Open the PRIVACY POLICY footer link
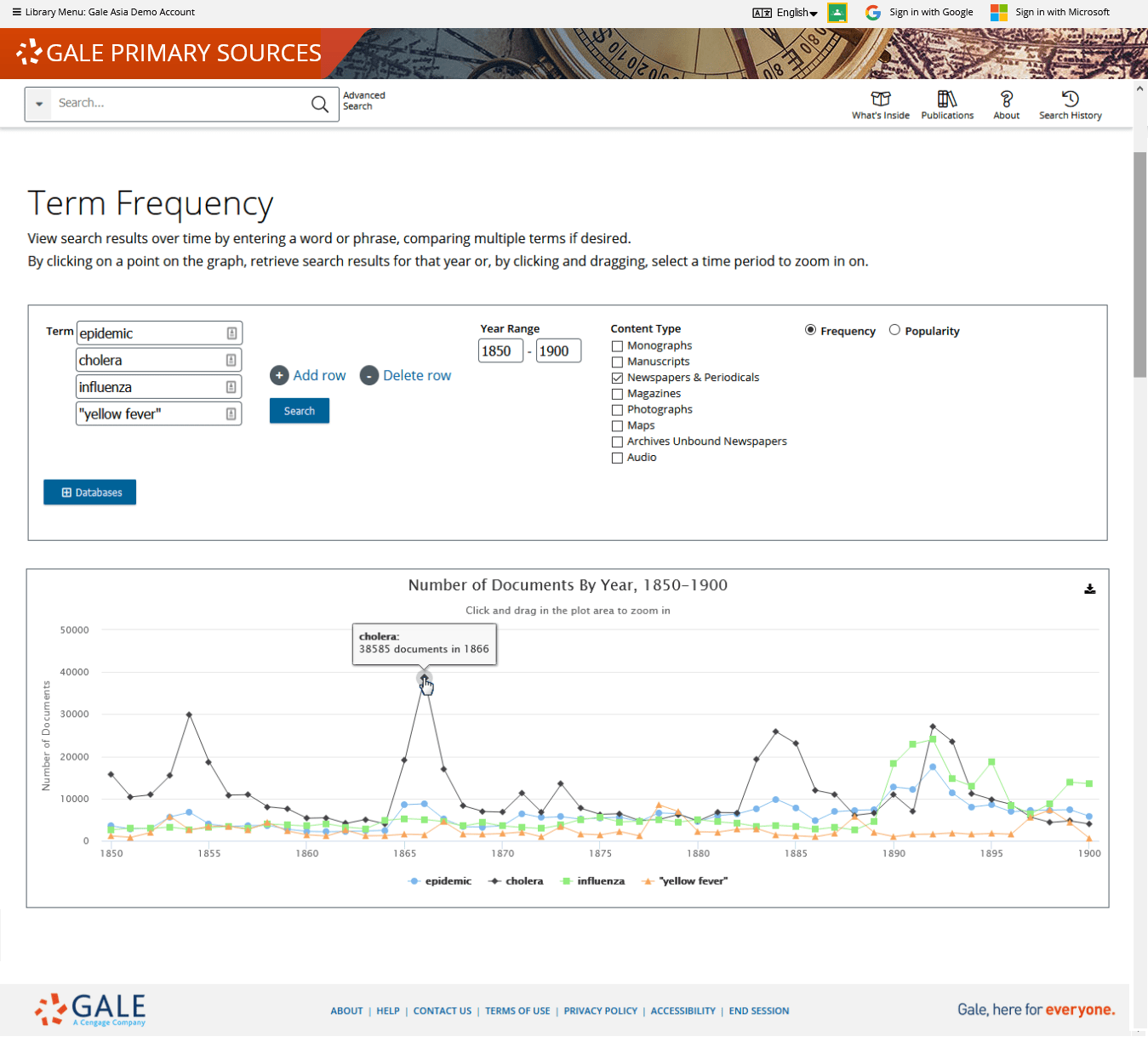The height and width of the screenshot is (1042, 1148). tap(601, 1011)
